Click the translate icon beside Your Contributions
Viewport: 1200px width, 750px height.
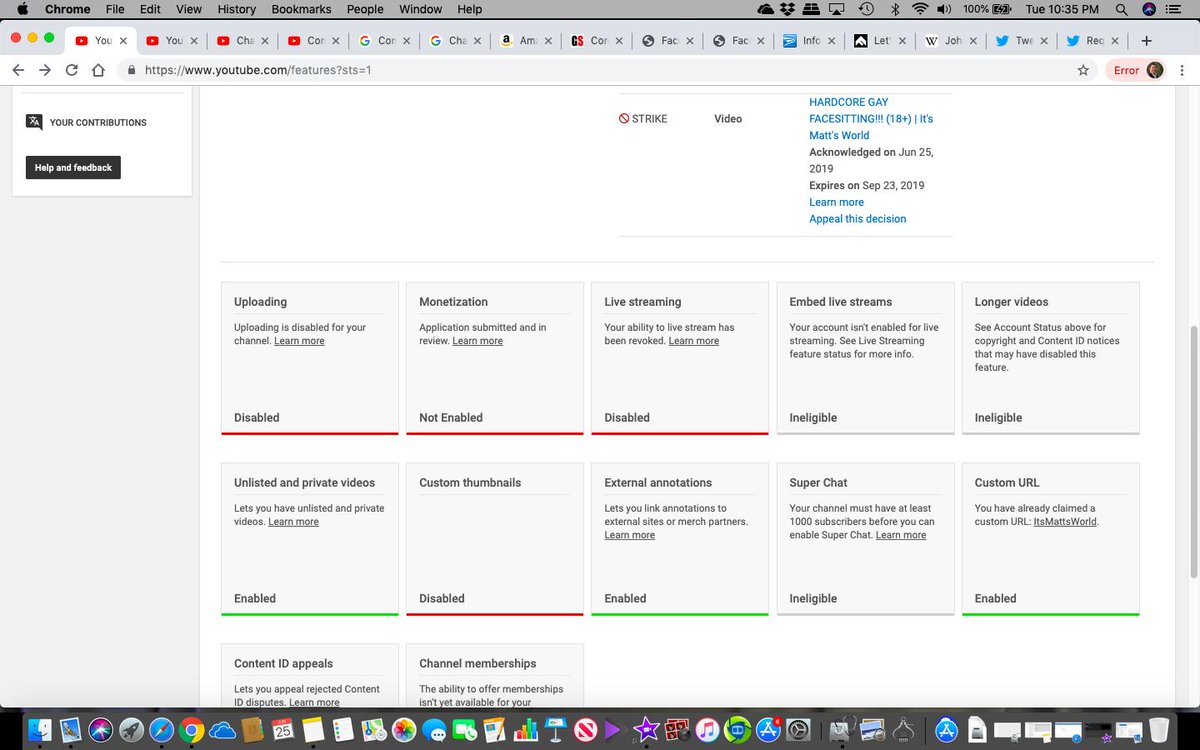[34, 122]
